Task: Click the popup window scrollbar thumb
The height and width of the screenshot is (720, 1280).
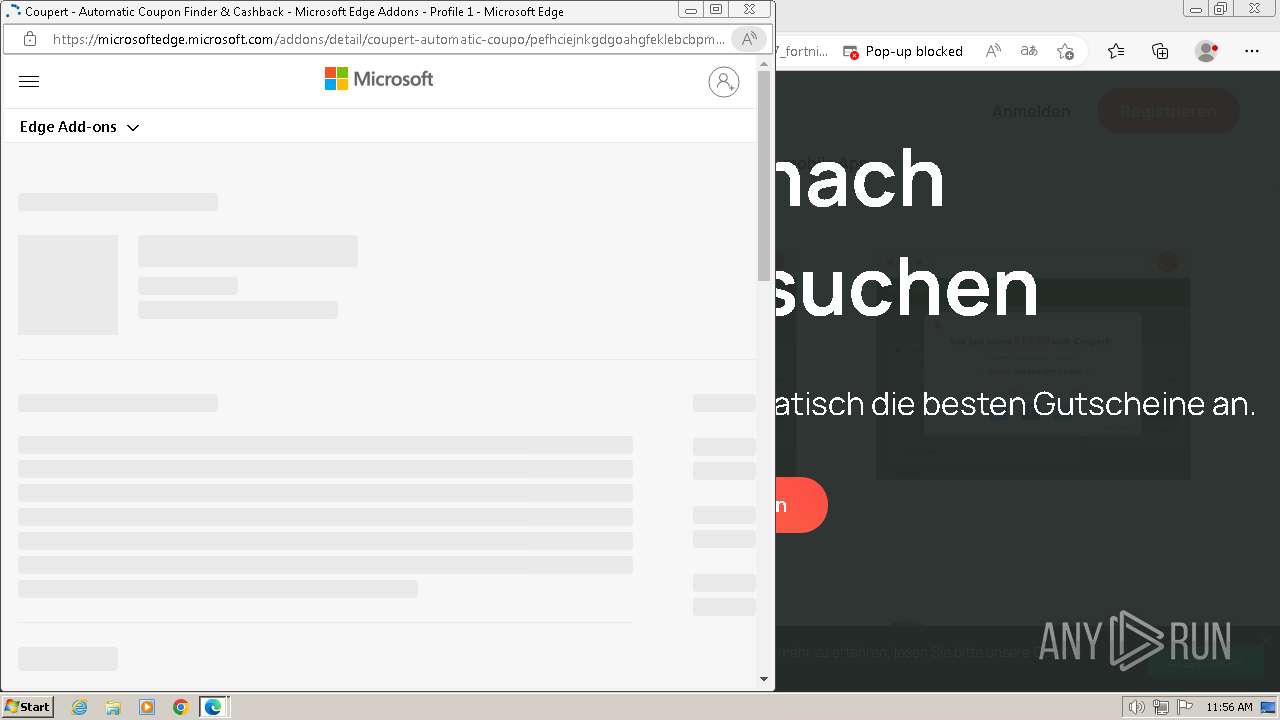Action: 764,175
